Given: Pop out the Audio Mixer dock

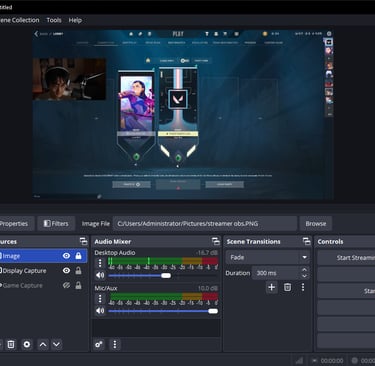Looking at the screenshot, I should [x=216, y=241].
